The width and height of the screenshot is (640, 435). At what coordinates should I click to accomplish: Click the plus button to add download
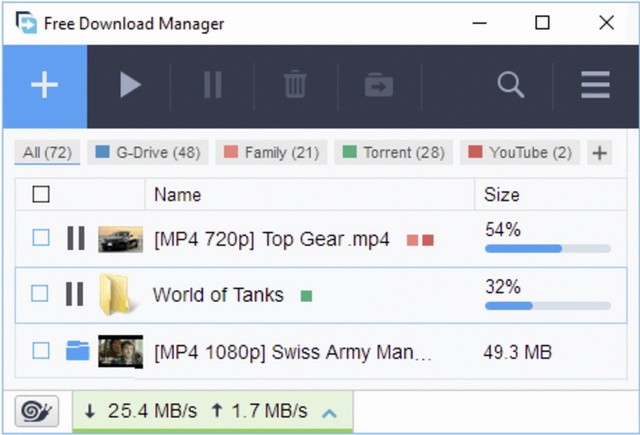(x=44, y=86)
